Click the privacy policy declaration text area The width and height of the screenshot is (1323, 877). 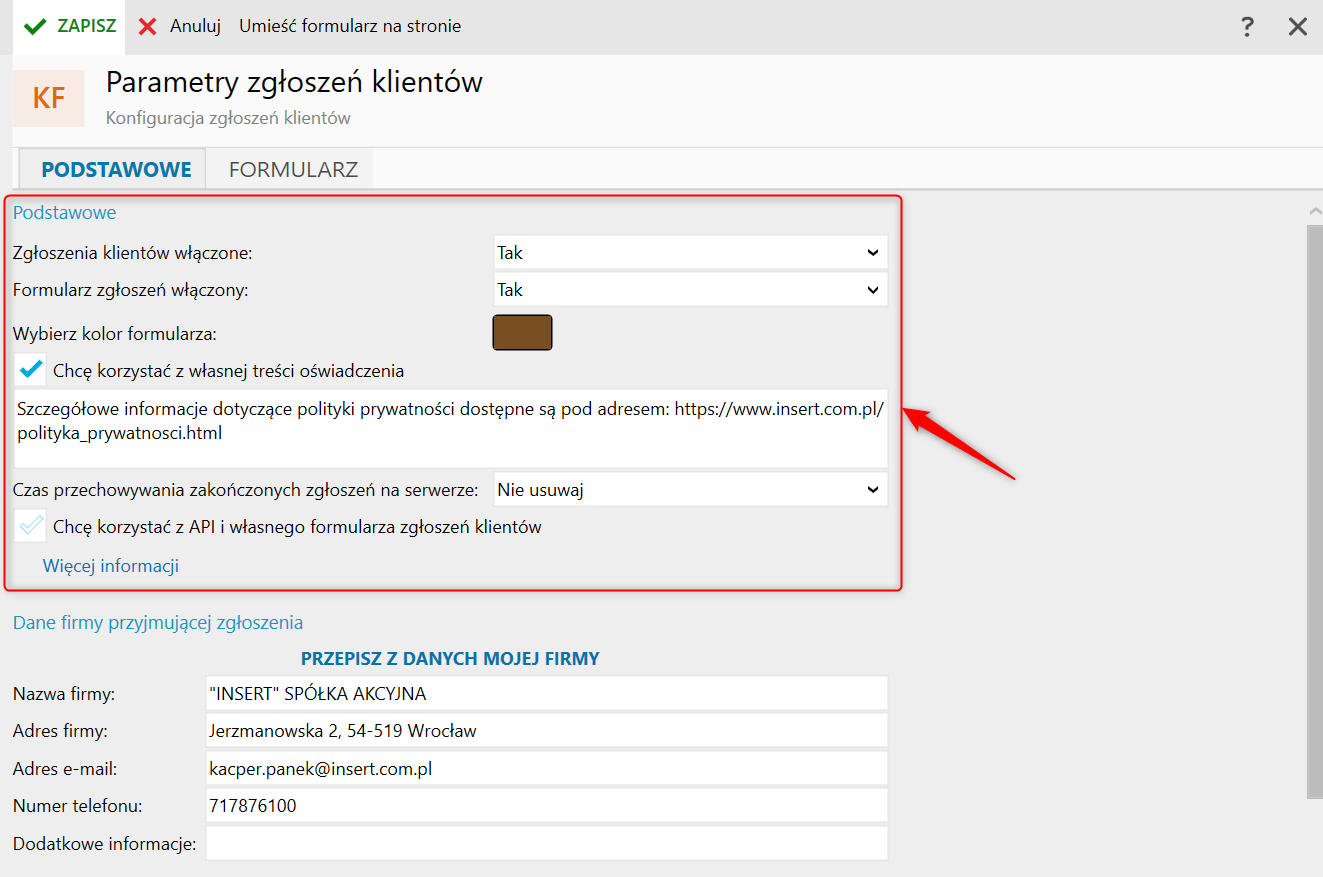451,428
